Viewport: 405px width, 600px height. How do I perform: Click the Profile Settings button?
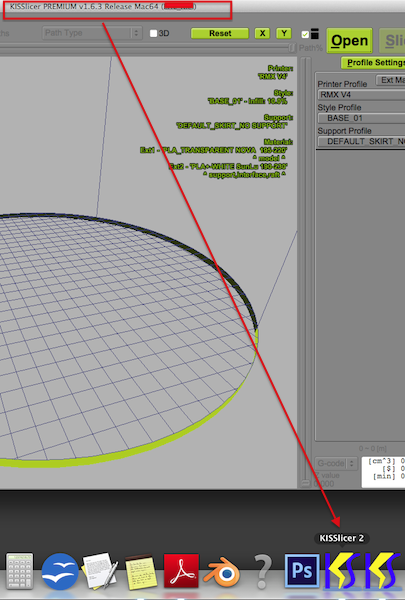pyautogui.click(x=373, y=63)
